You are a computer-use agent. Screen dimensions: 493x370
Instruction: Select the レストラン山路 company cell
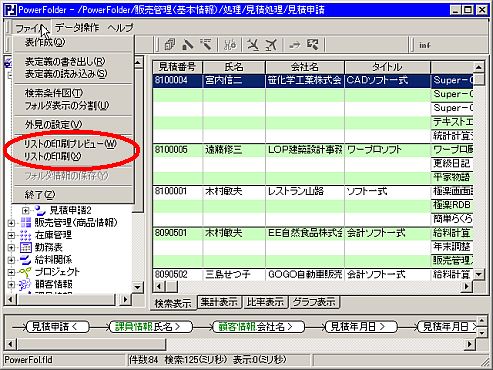[x=305, y=192]
